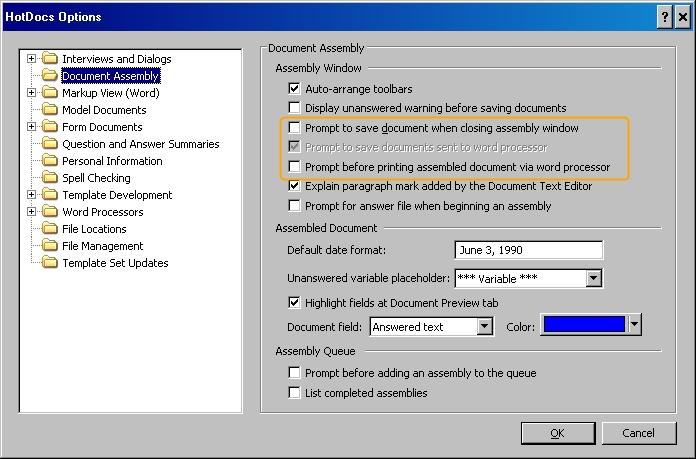Click the Document Assembly folder icon

pos(50,75)
